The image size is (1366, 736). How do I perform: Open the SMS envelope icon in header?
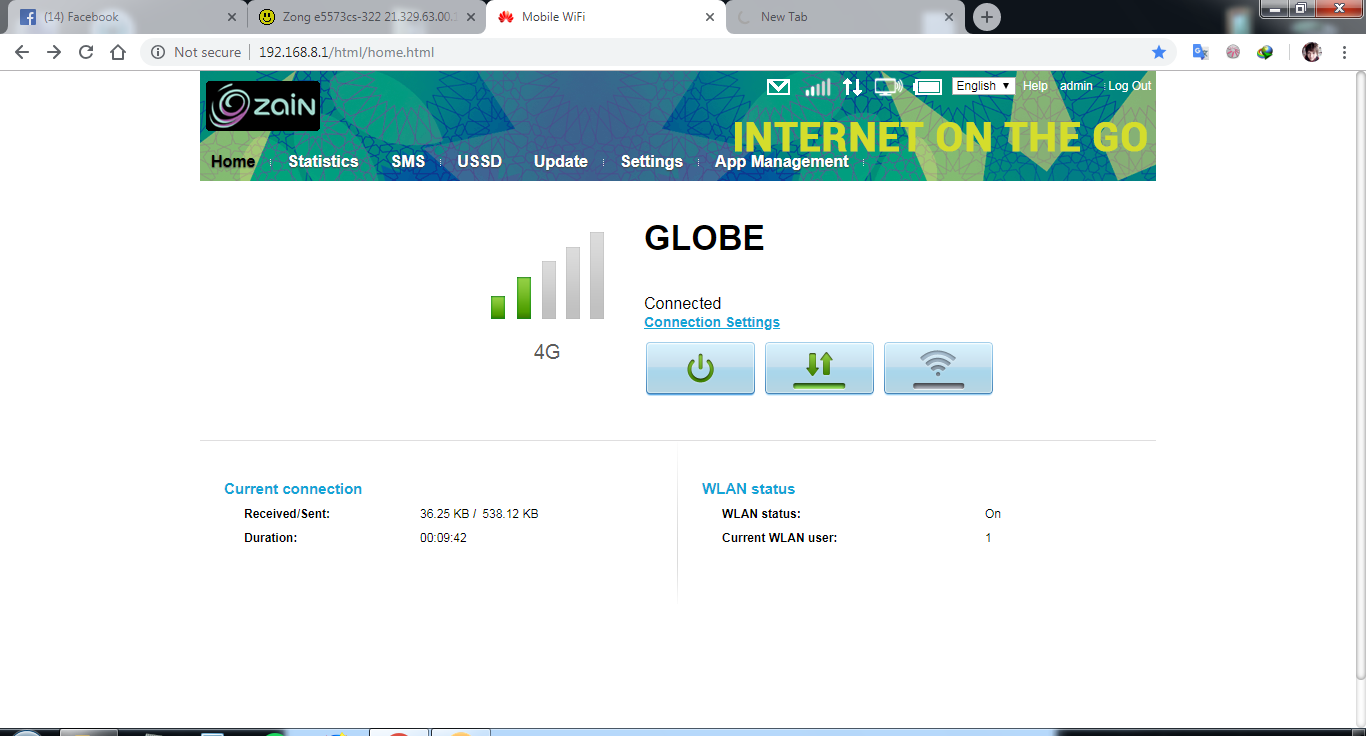tap(778, 87)
